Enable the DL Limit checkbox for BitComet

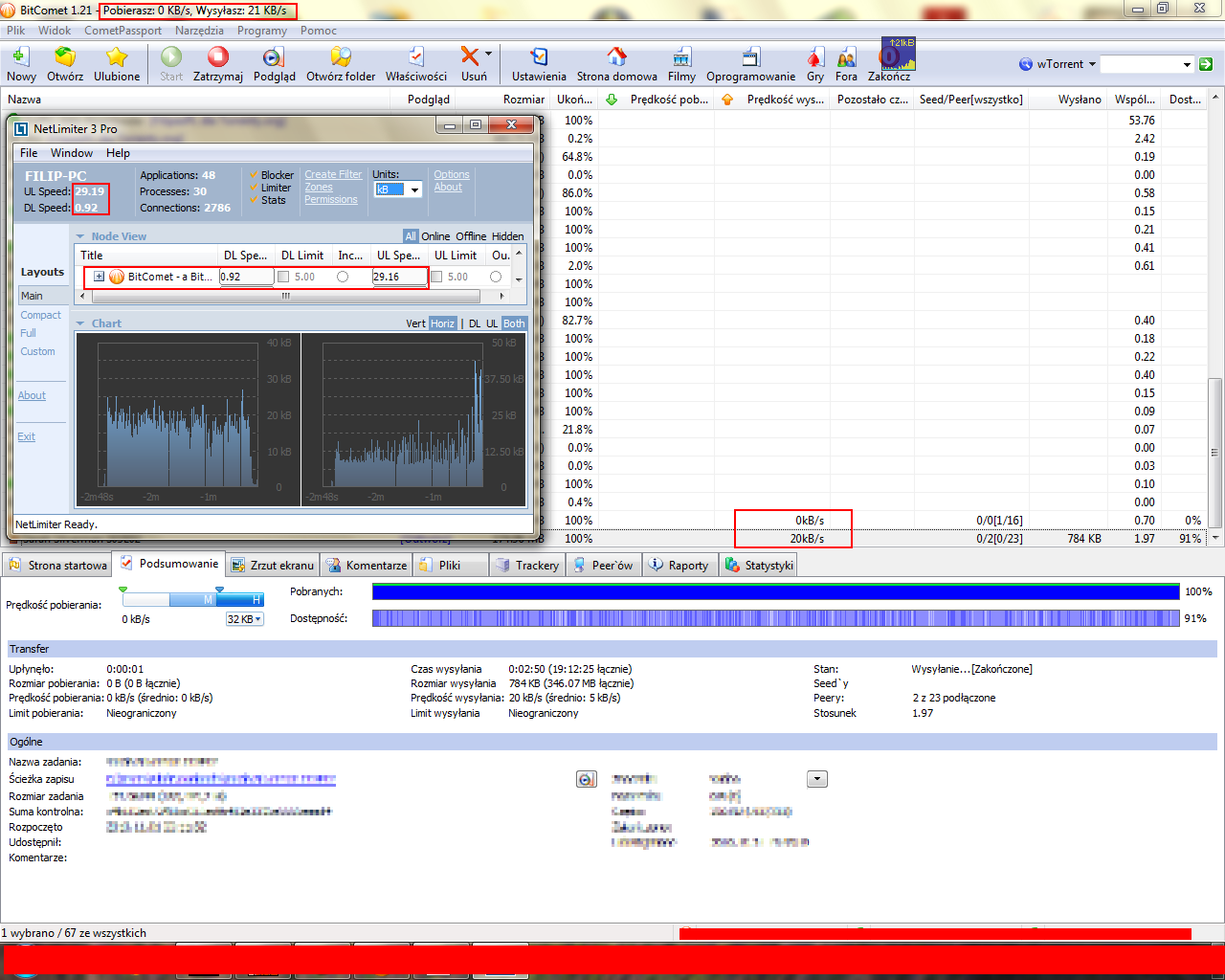pos(283,277)
